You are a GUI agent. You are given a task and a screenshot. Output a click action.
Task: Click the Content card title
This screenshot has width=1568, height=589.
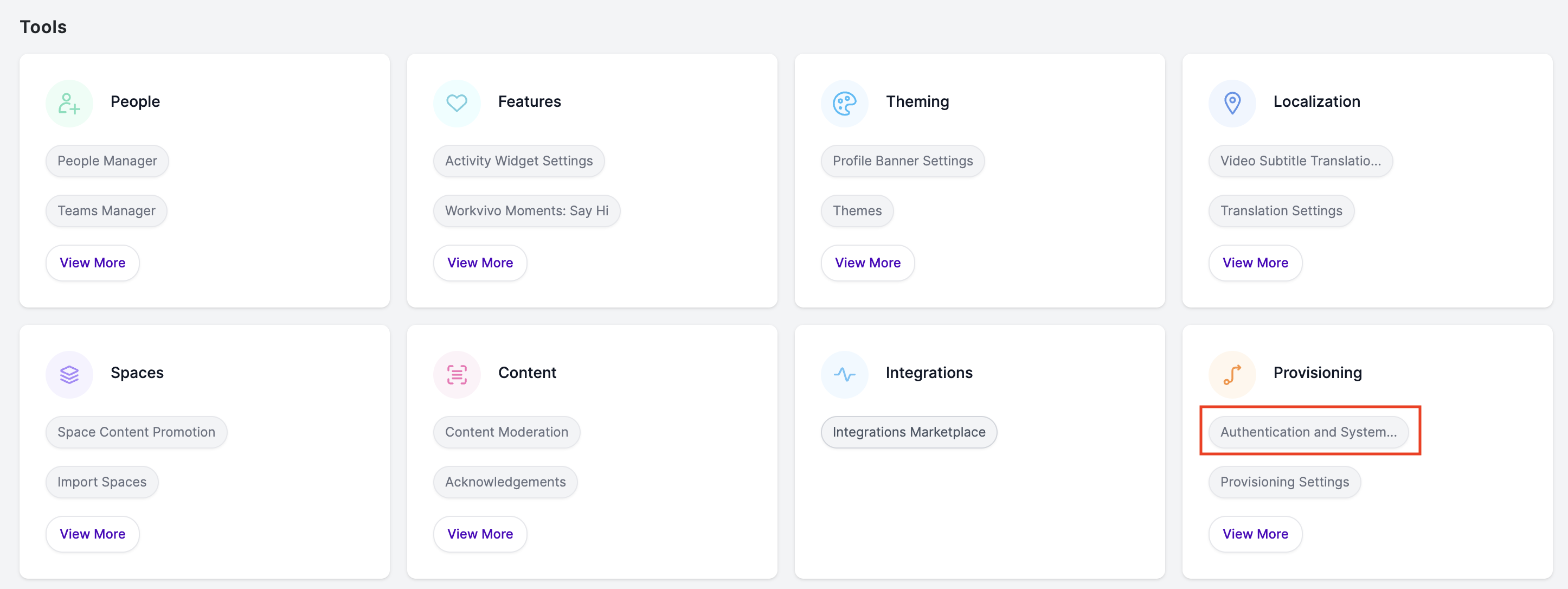click(x=527, y=373)
